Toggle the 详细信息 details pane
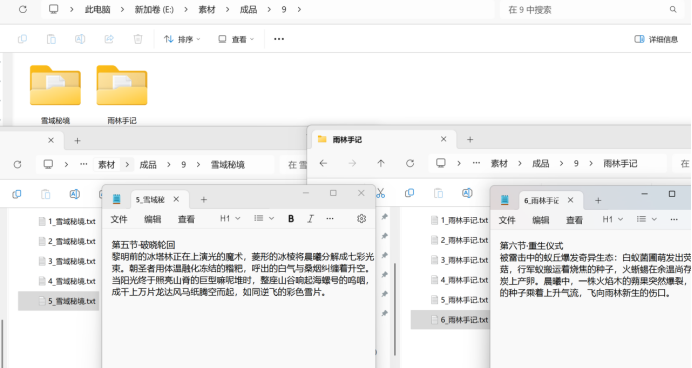The width and height of the screenshot is (692, 368). [656, 39]
